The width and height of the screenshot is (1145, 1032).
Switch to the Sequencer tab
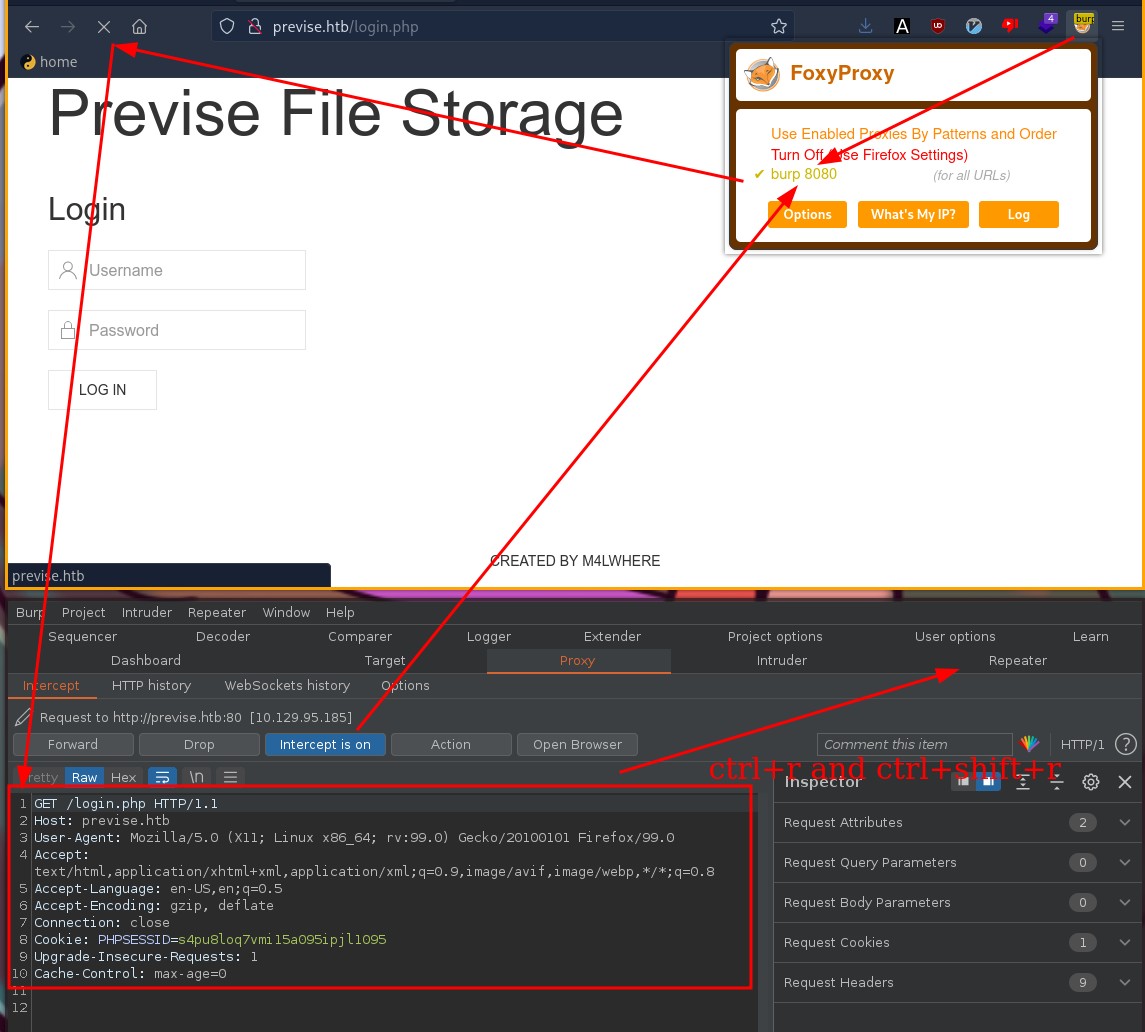tap(83, 636)
